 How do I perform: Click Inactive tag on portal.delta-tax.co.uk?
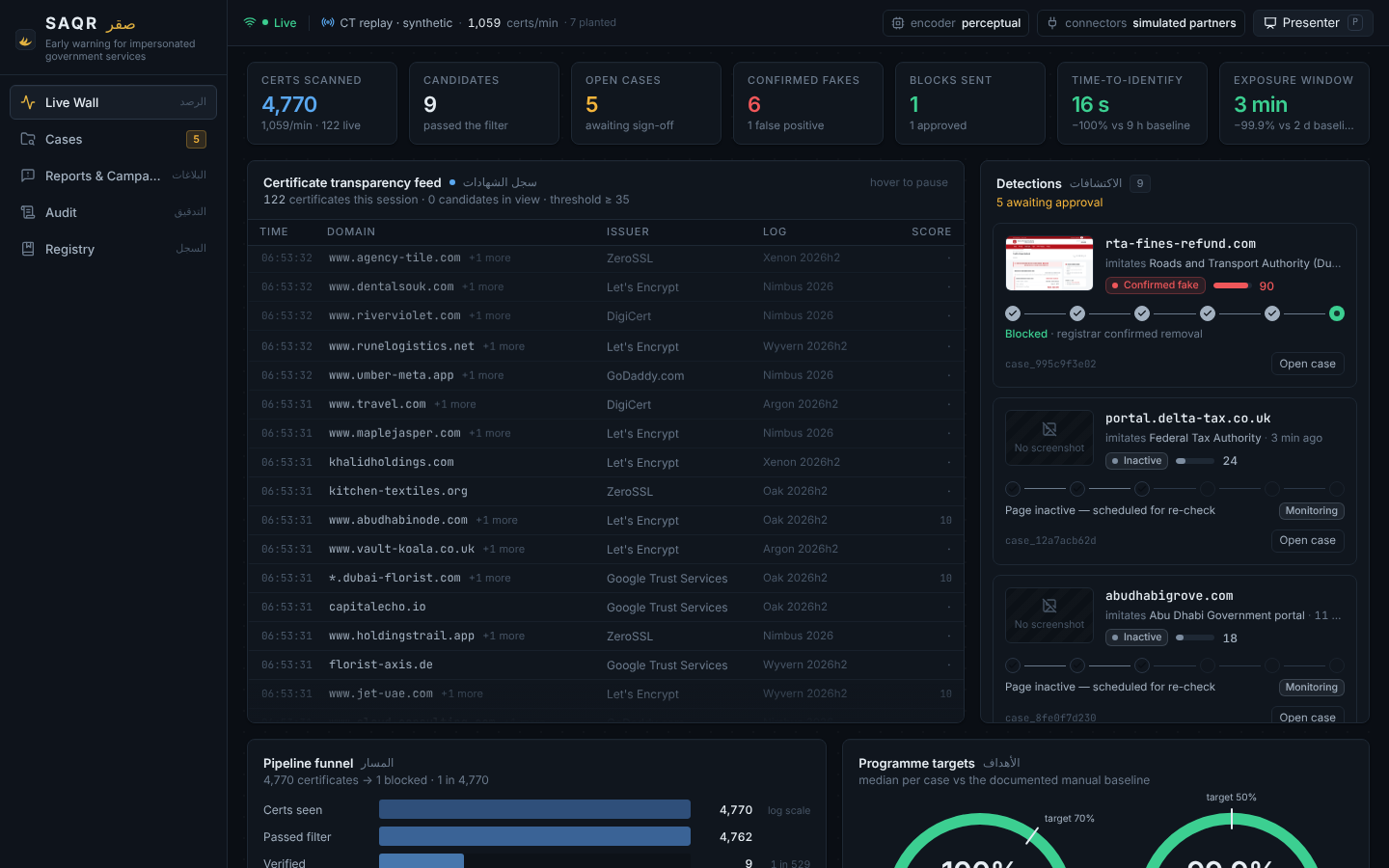tap(1136, 461)
